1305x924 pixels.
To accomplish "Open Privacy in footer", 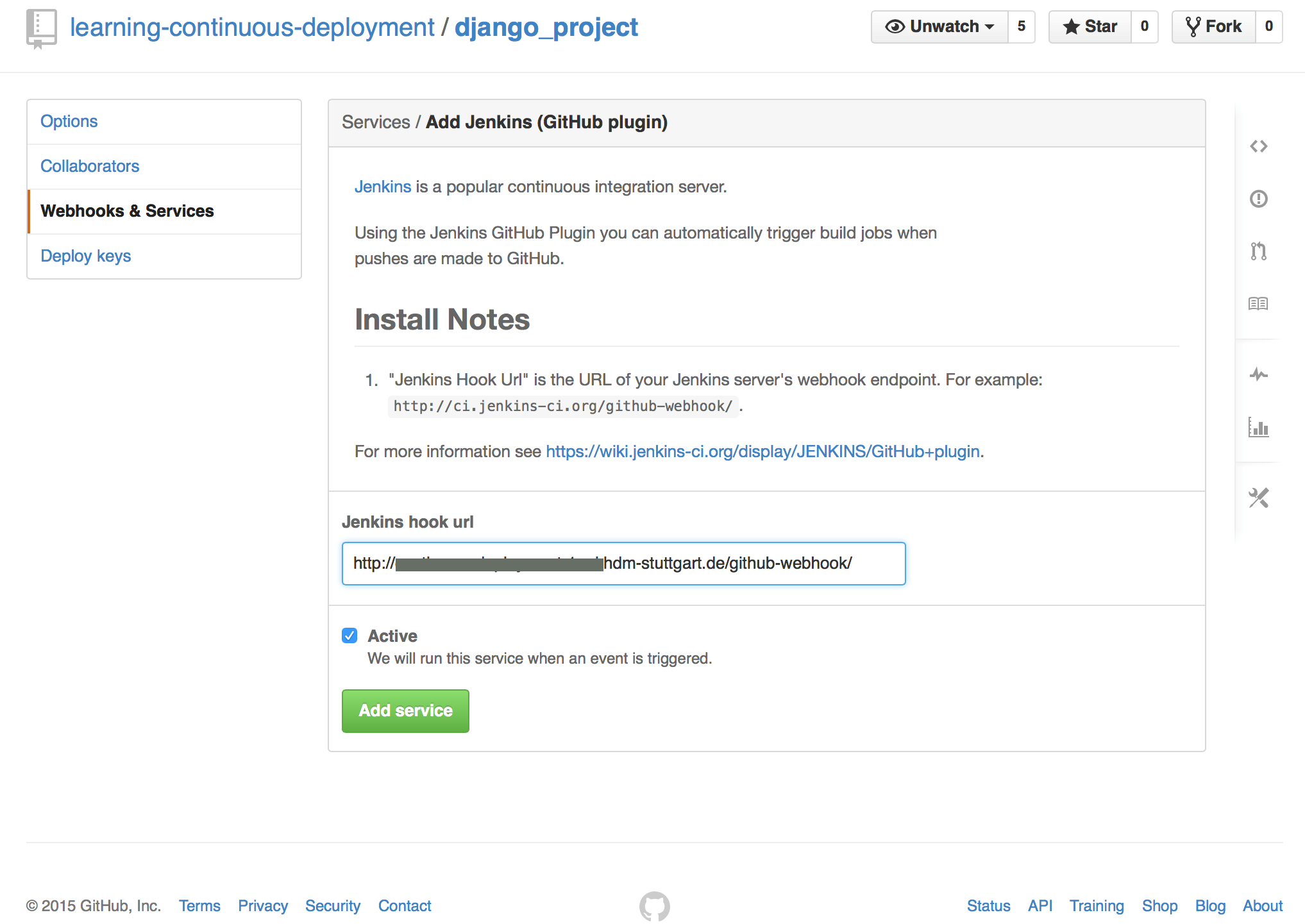I will point(263,906).
